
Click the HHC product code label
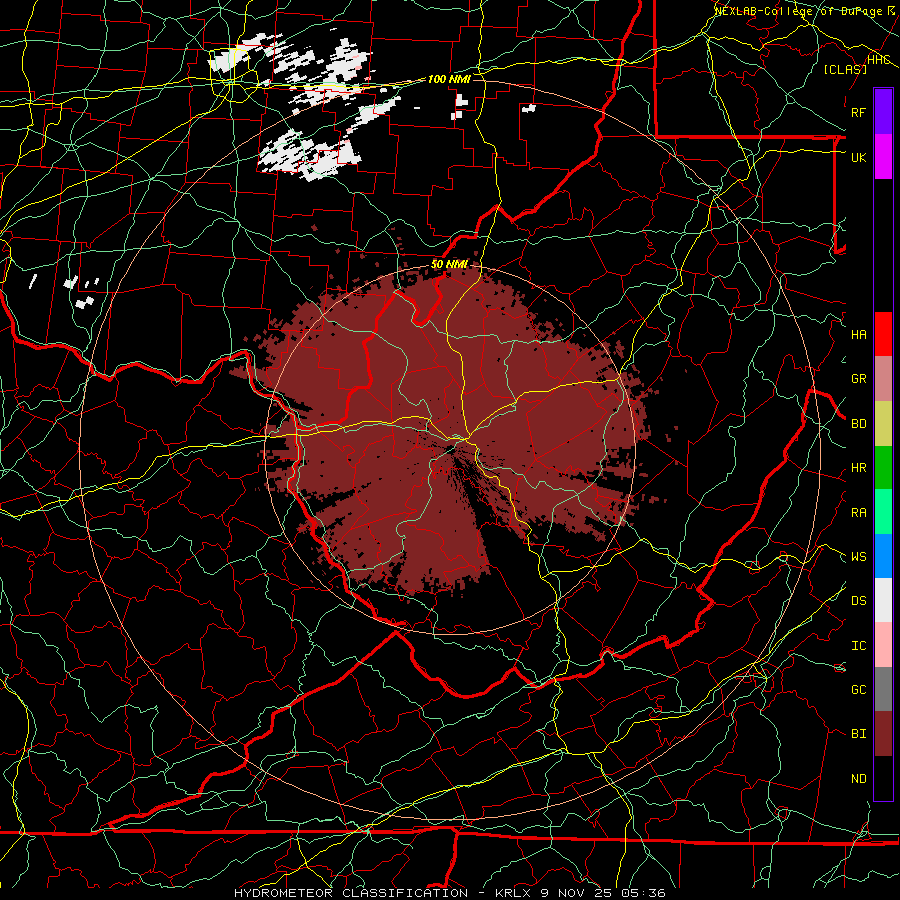(879, 60)
